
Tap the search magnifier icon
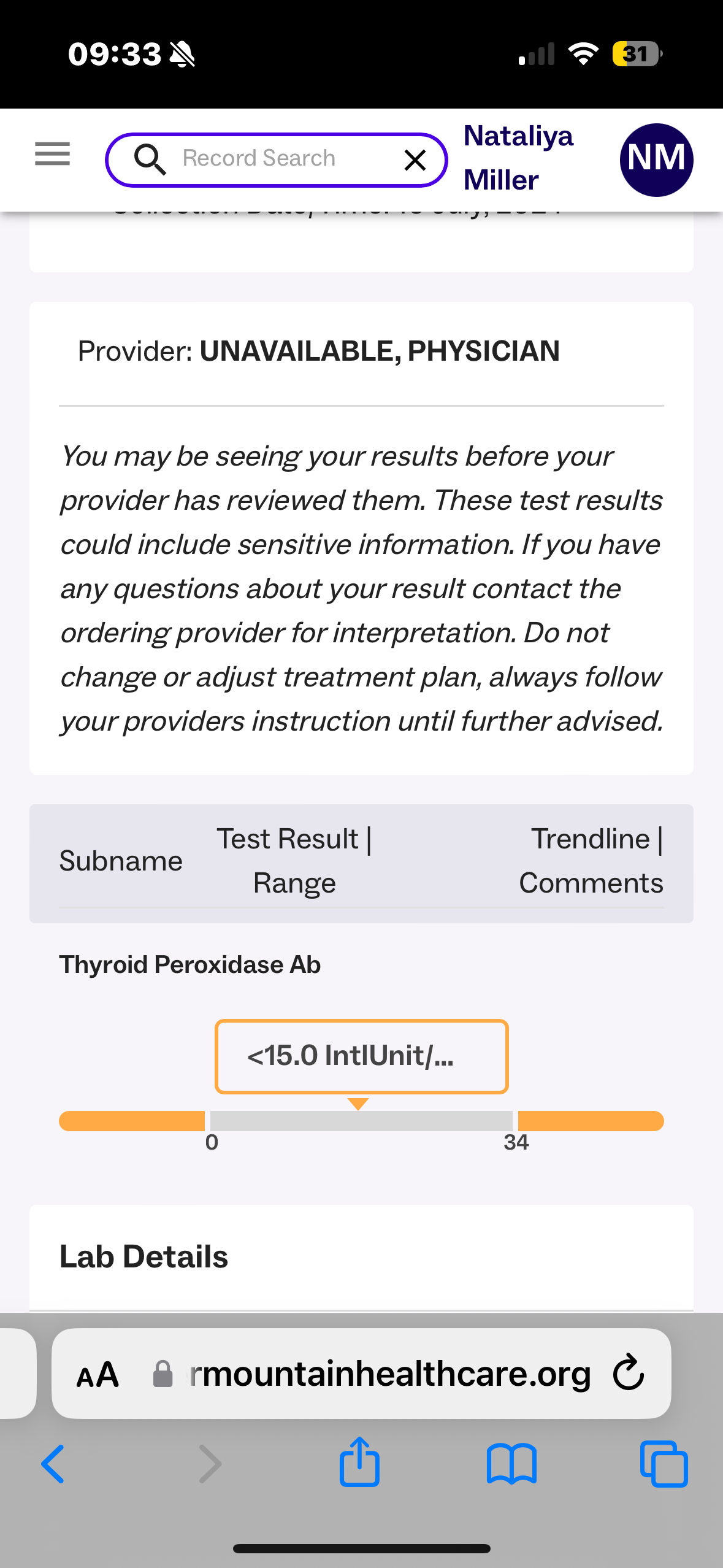[150, 159]
